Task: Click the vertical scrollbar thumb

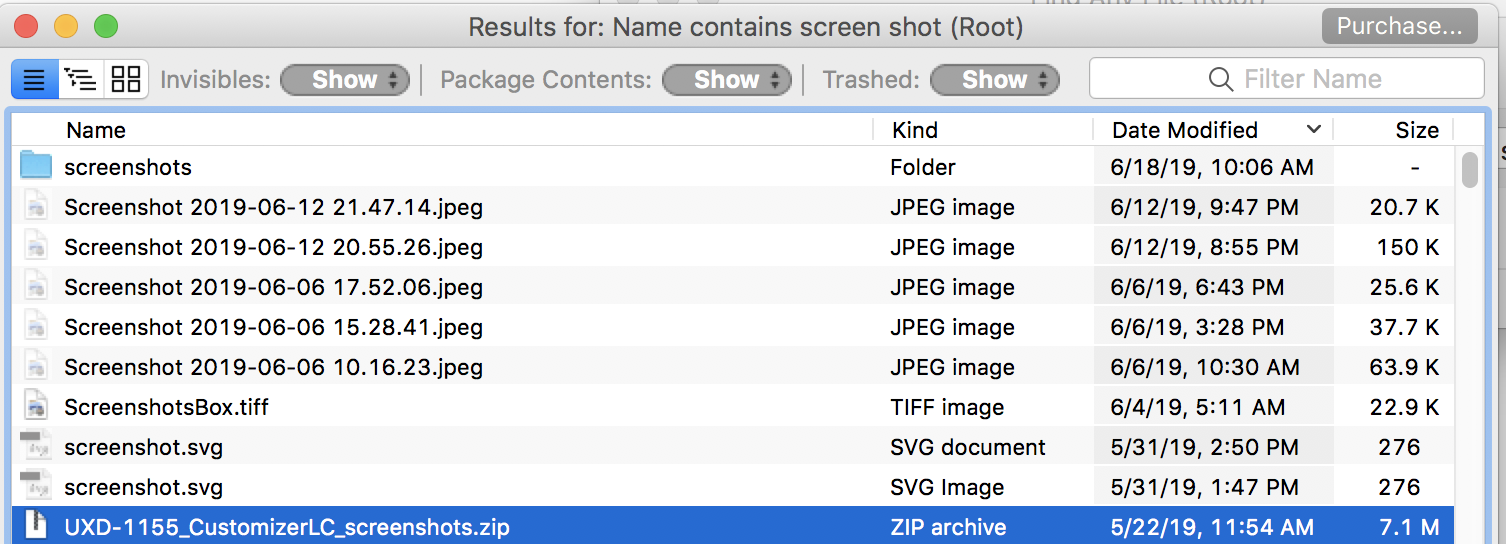Action: pyautogui.click(x=1469, y=170)
